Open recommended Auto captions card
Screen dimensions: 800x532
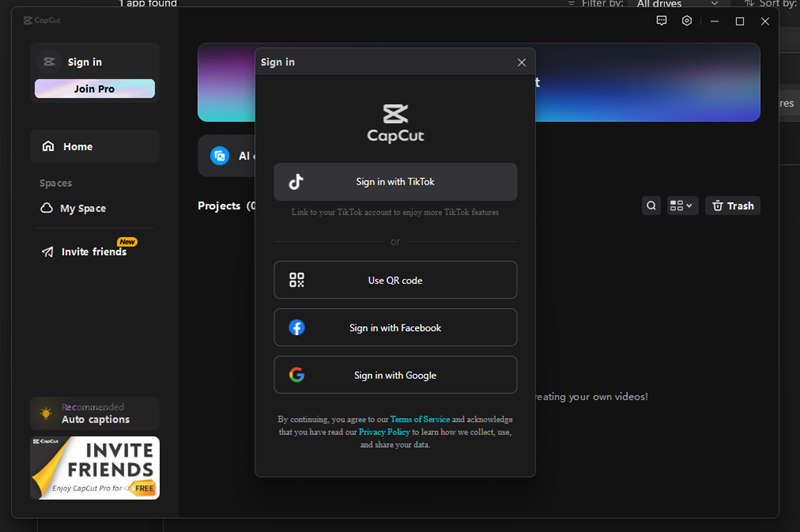click(x=94, y=413)
